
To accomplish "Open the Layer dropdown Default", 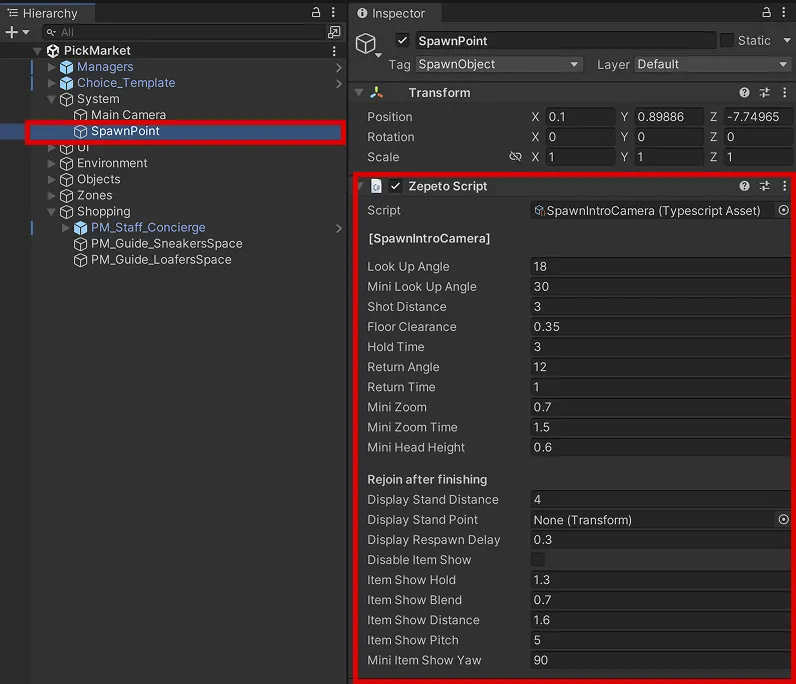I will (x=713, y=64).
